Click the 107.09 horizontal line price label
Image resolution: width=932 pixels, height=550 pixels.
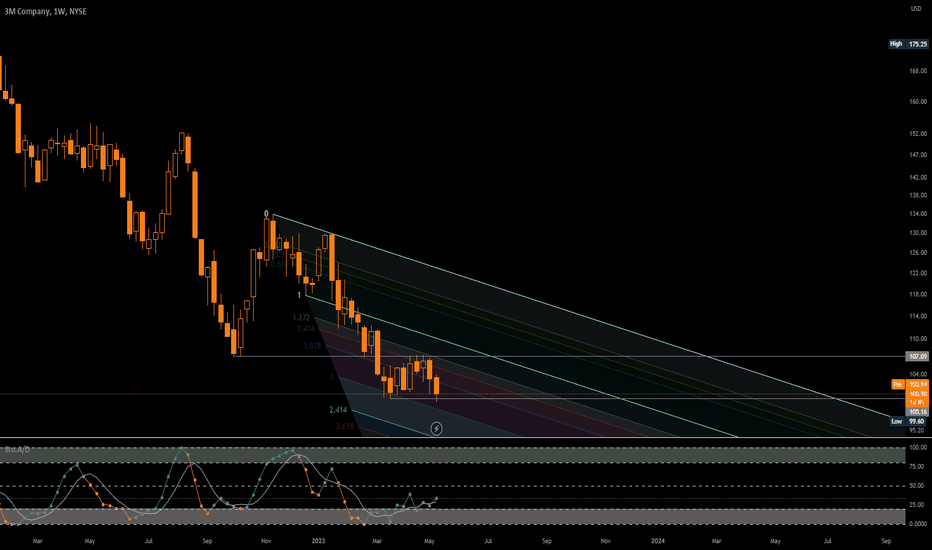pyautogui.click(x=918, y=356)
